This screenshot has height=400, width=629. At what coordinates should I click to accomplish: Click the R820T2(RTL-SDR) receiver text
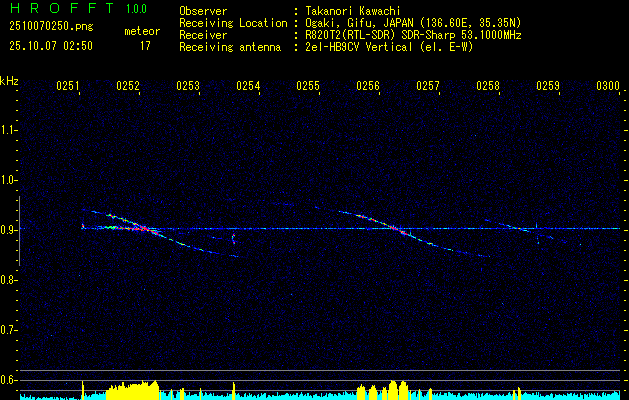tap(413, 35)
